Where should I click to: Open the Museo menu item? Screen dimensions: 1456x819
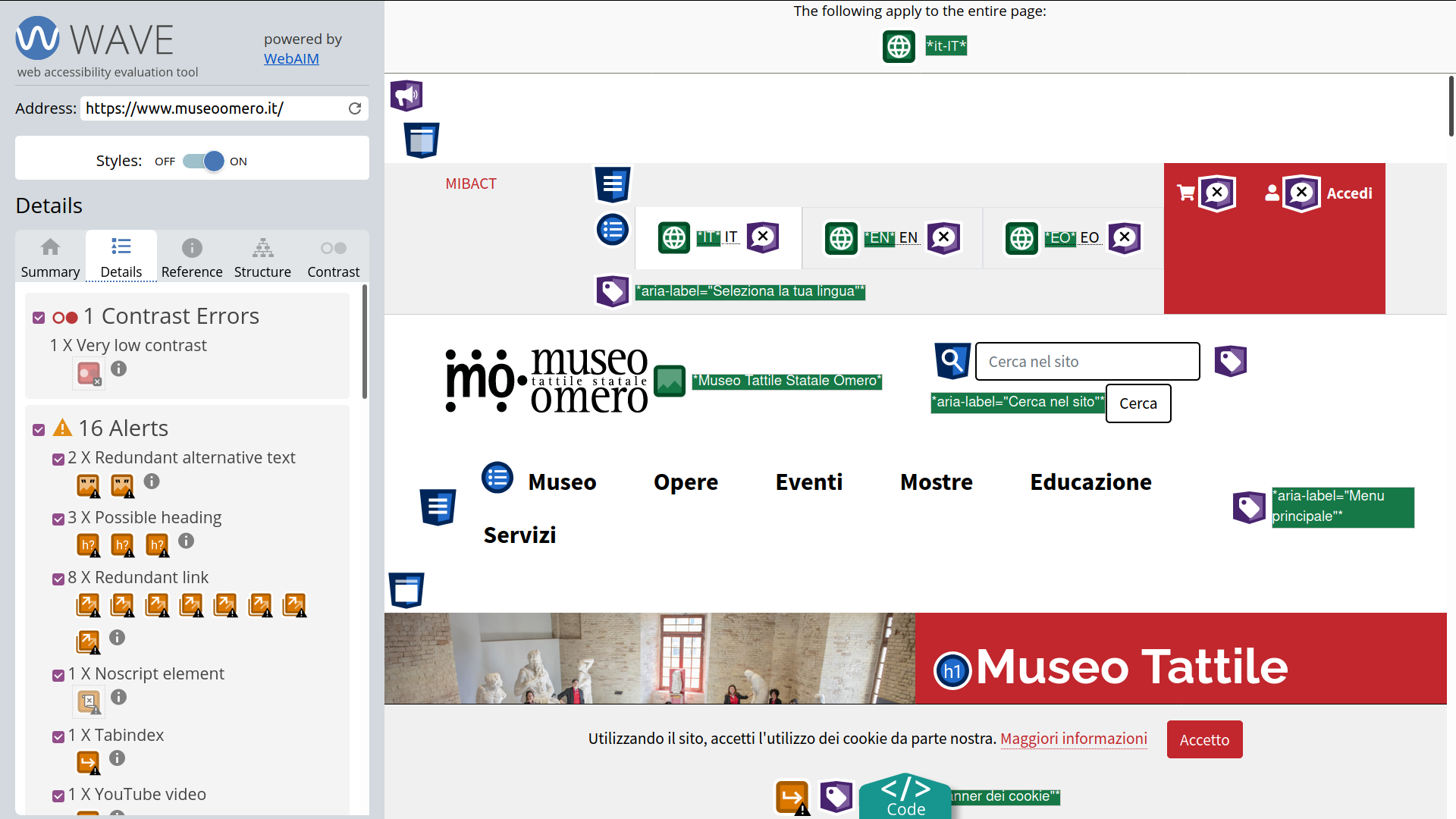click(x=562, y=482)
